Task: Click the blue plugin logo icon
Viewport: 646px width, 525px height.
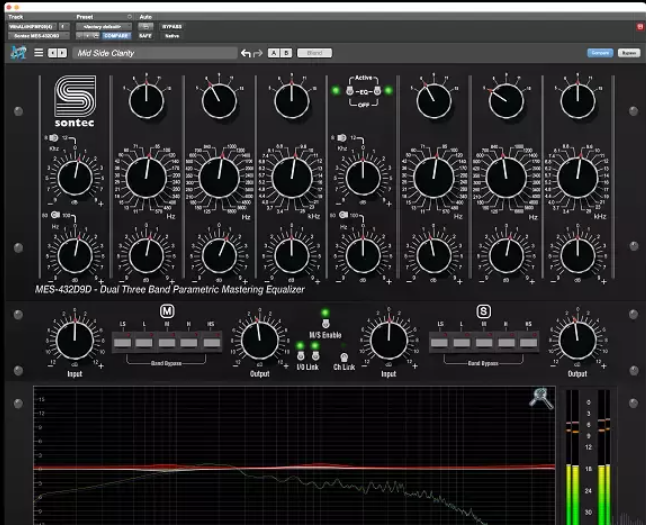Action: point(18,53)
